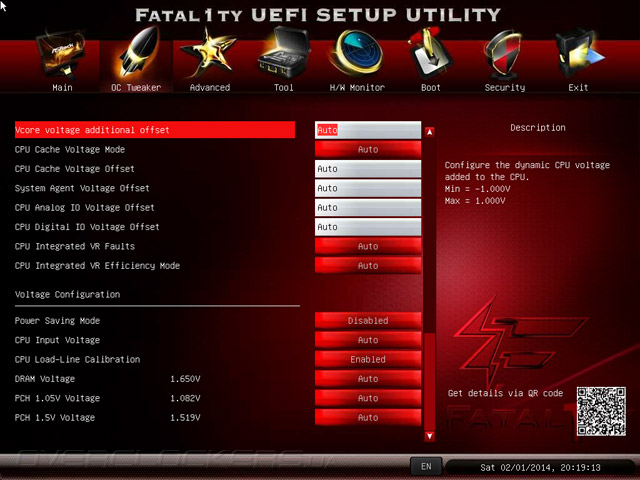This screenshot has width=640, height=480.
Task: Click the 1.519V PCH voltage reading
Action: click(185, 418)
